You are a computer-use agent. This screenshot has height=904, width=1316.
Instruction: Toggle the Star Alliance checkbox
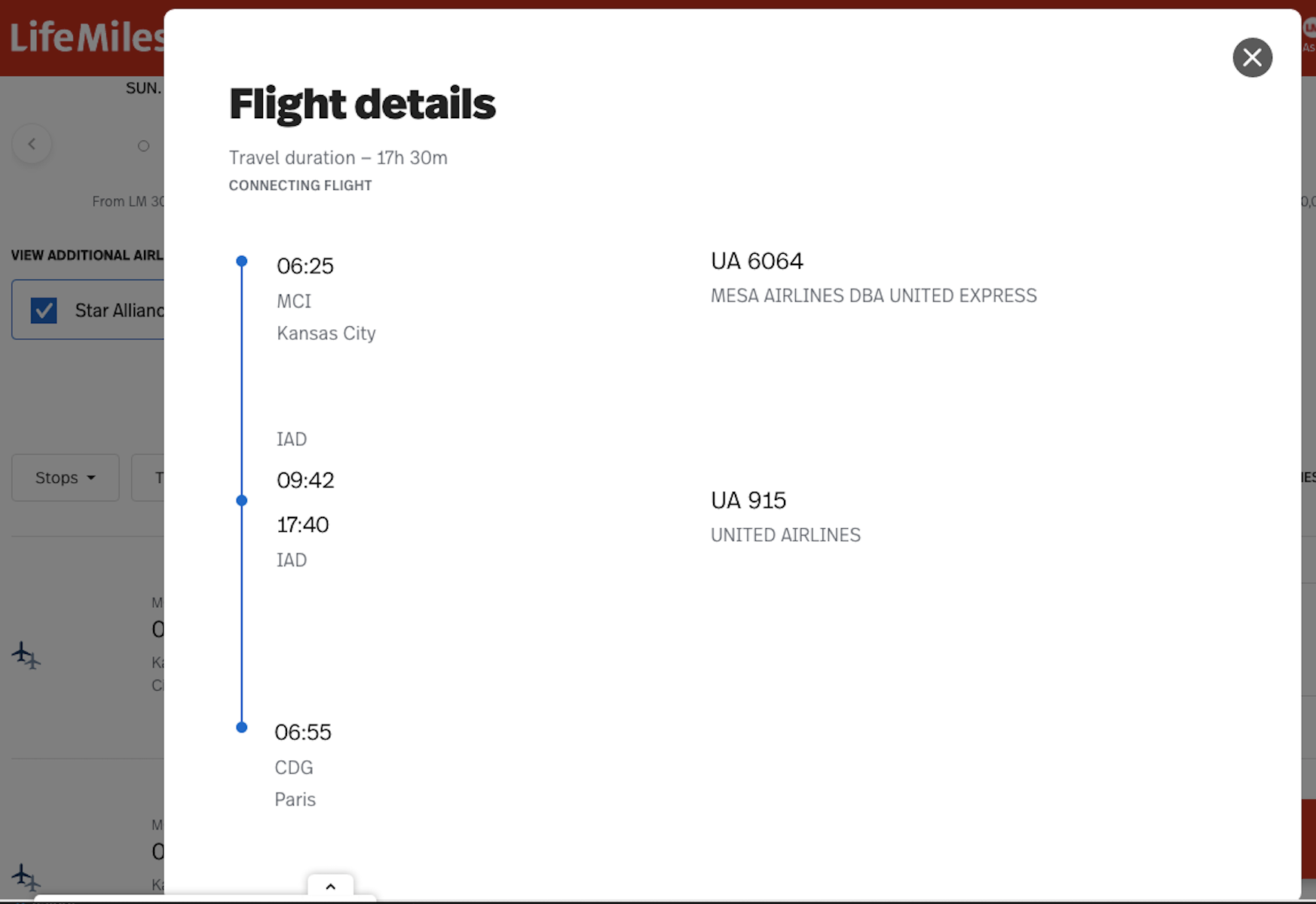tap(44, 310)
